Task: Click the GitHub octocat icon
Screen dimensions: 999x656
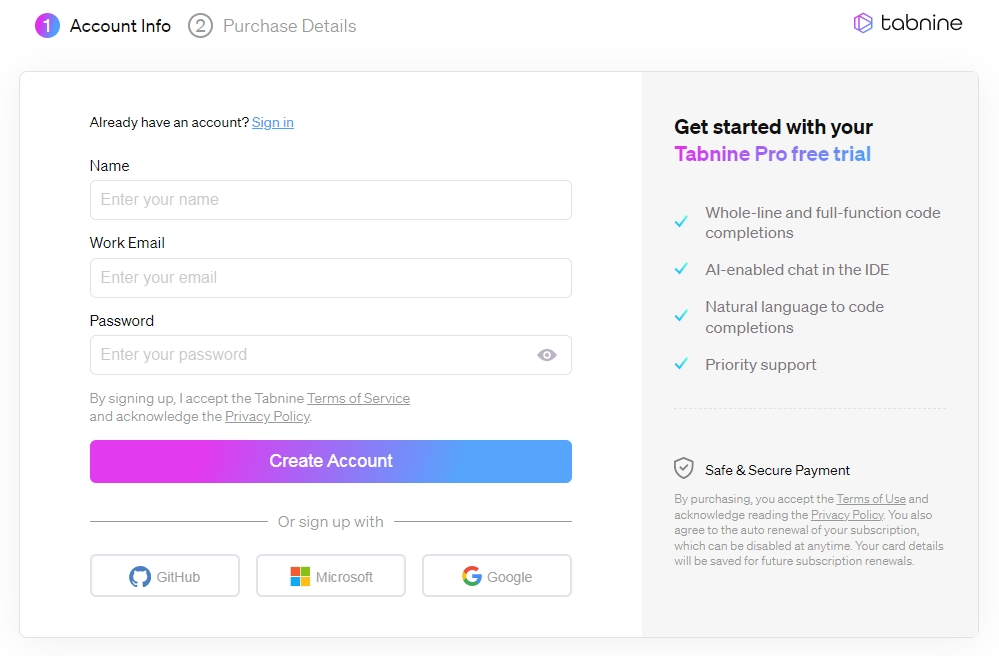Action: click(x=140, y=576)
